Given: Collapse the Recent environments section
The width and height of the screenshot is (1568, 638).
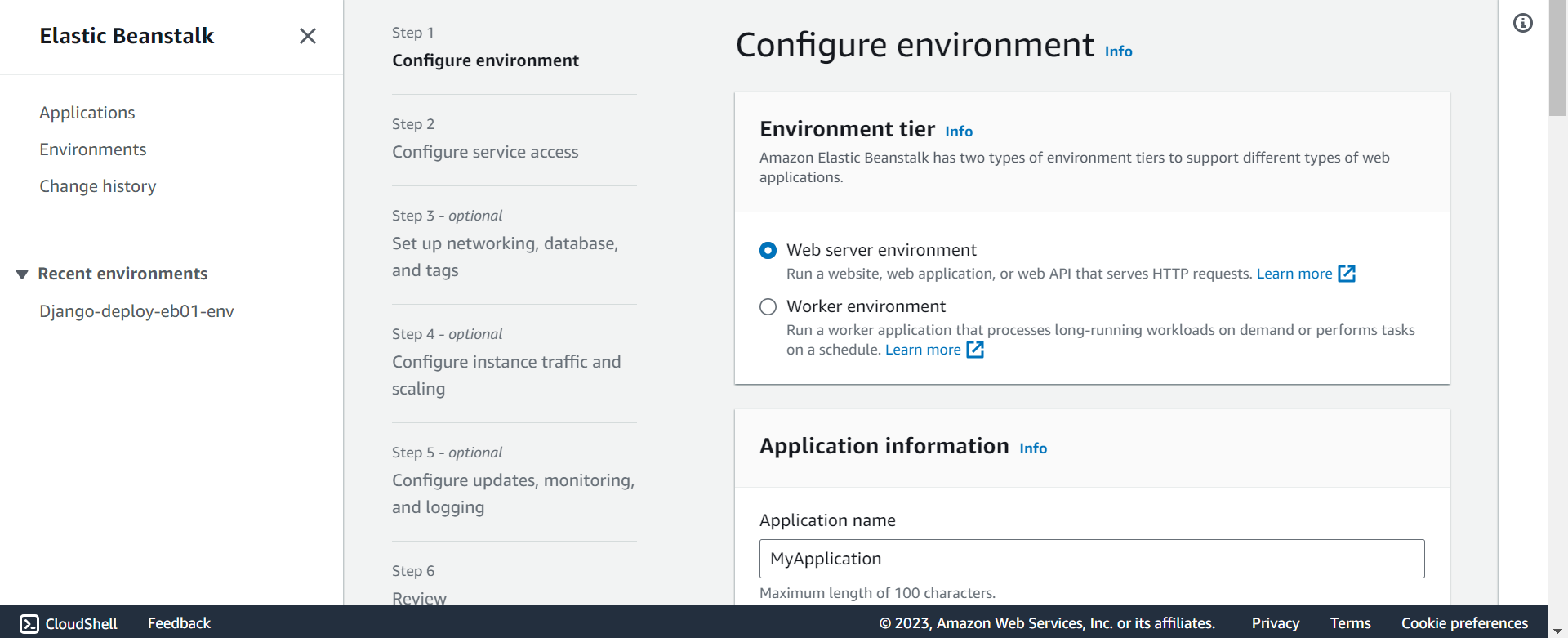Looking at the screenshot, I should 22,274.
